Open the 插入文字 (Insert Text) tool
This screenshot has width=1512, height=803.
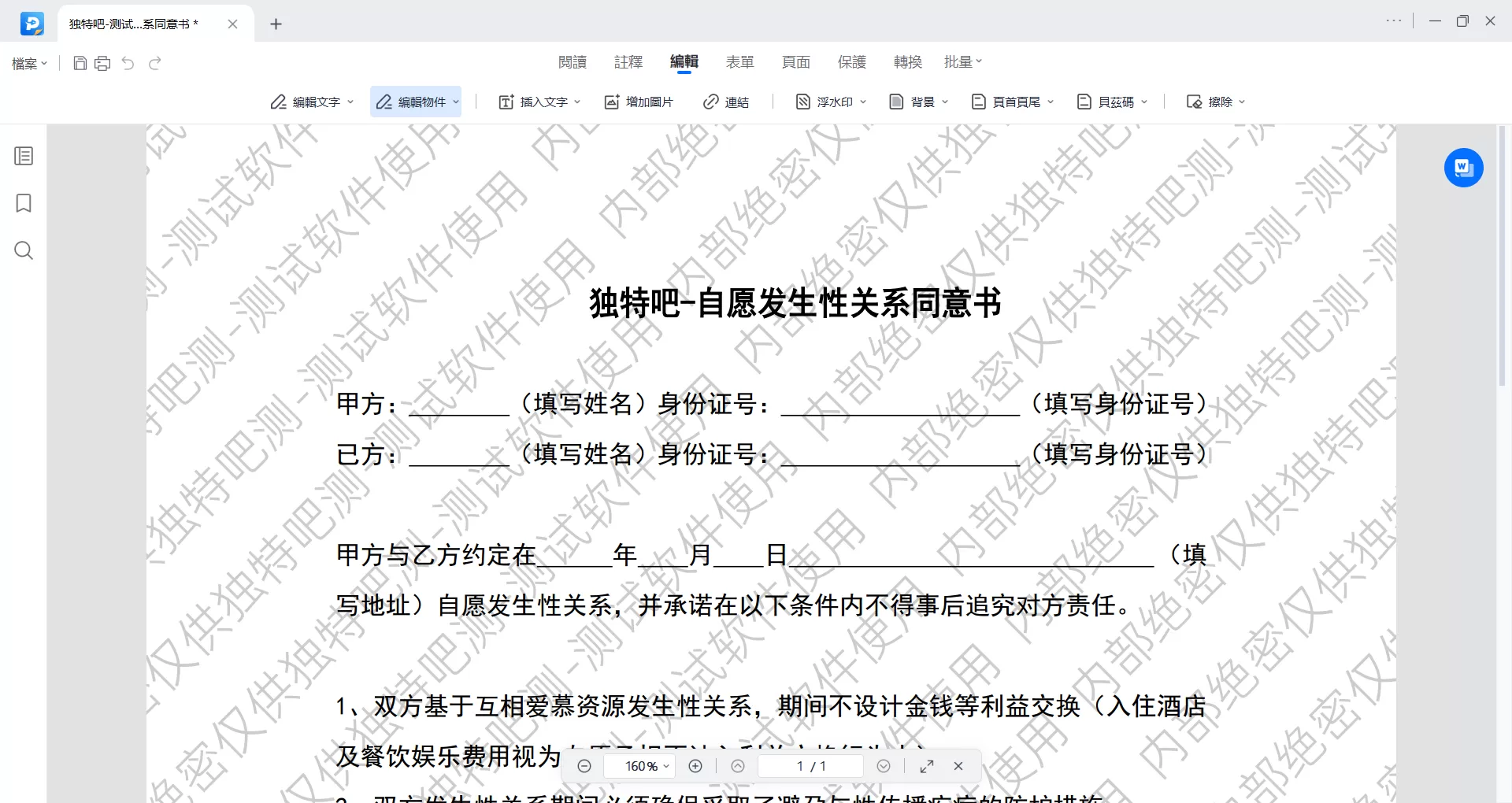tap(539, 102)
